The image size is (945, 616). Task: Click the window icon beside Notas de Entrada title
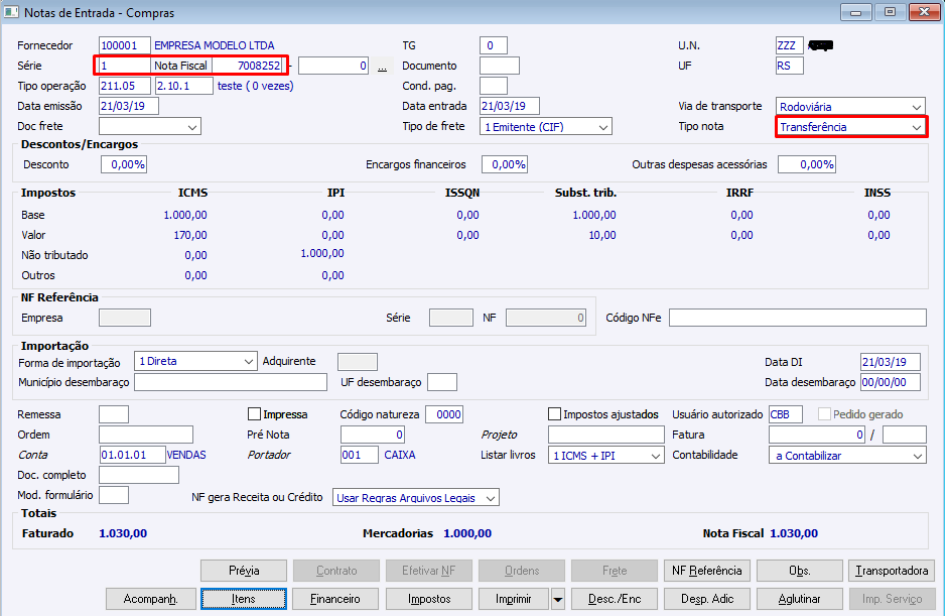11,12
